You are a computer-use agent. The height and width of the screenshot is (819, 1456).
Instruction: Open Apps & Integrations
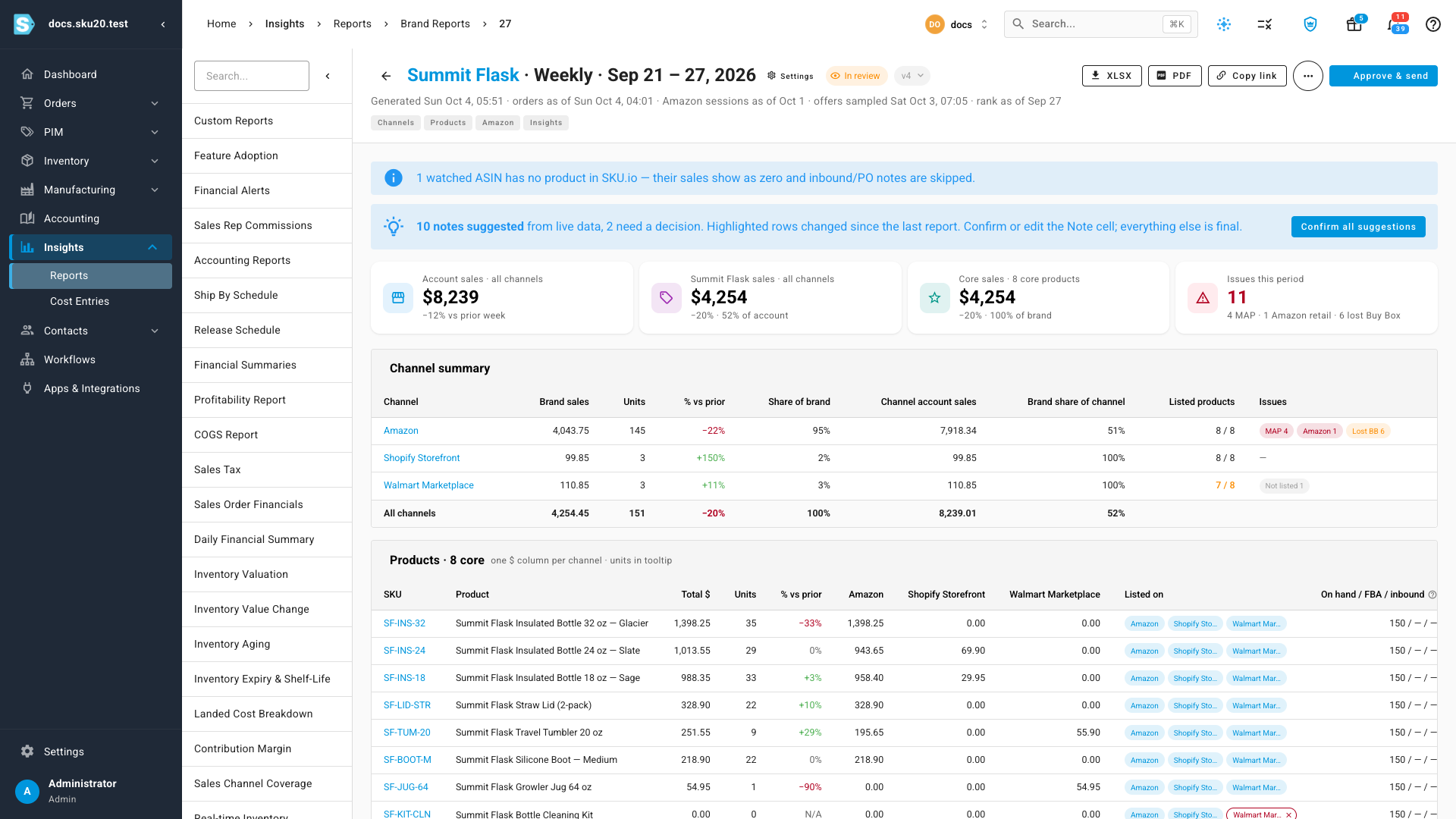coord(90,388)
